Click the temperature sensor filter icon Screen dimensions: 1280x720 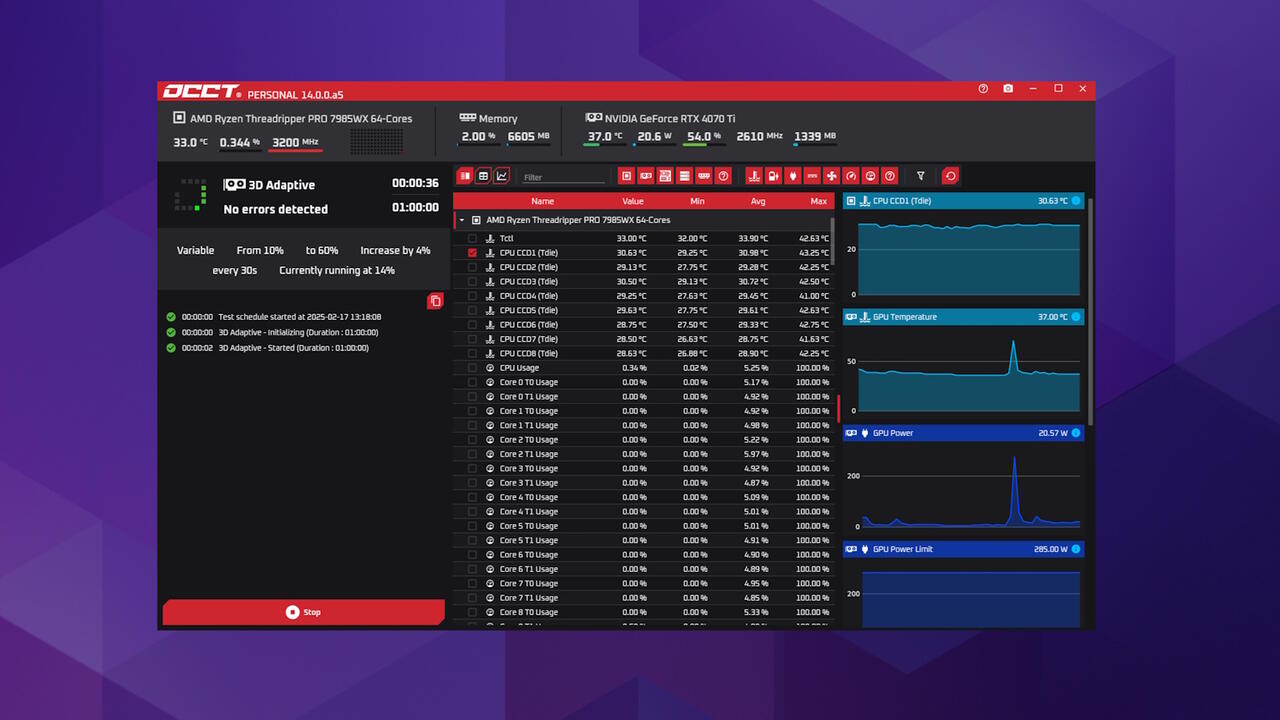pyautogui.click(x=754, y=176)
